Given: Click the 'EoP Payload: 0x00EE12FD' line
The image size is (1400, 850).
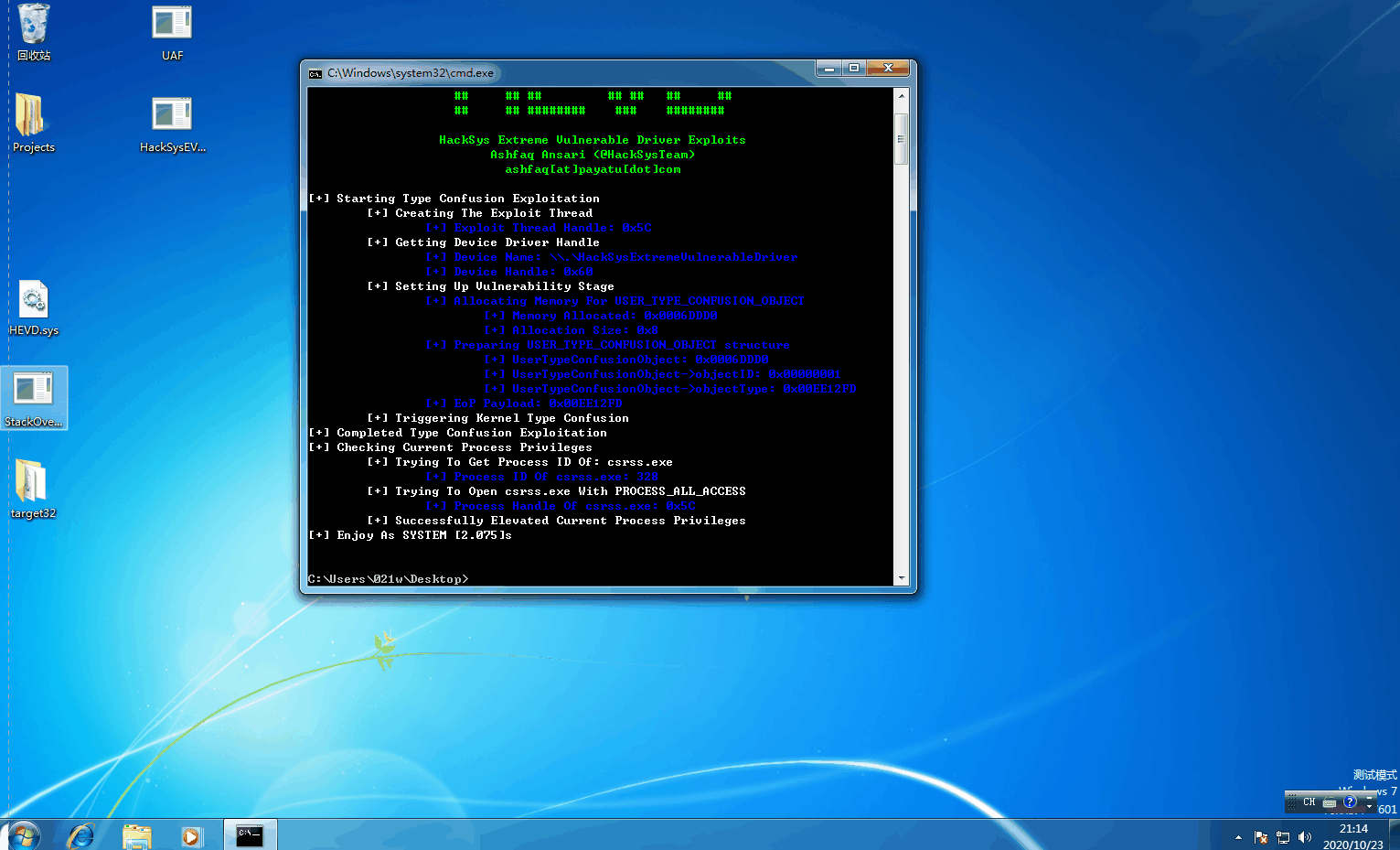Looking at the screenshot, I should (x=524, y=403).
